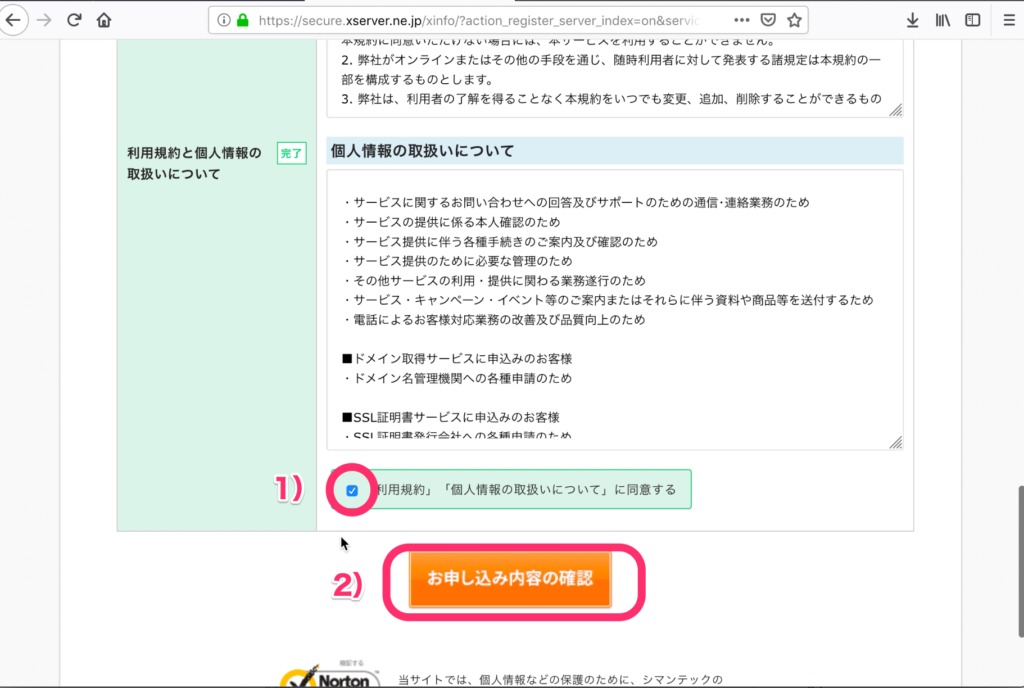1024x688 pixels.
Task: Open the hamburger application menu
Action: click(1006, 19)
